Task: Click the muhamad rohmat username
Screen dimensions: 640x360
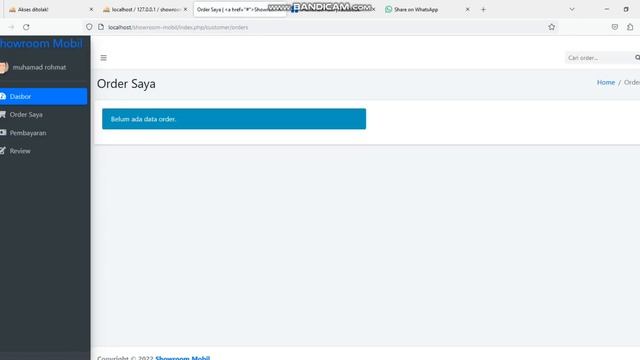Action: tap(39, 67)
